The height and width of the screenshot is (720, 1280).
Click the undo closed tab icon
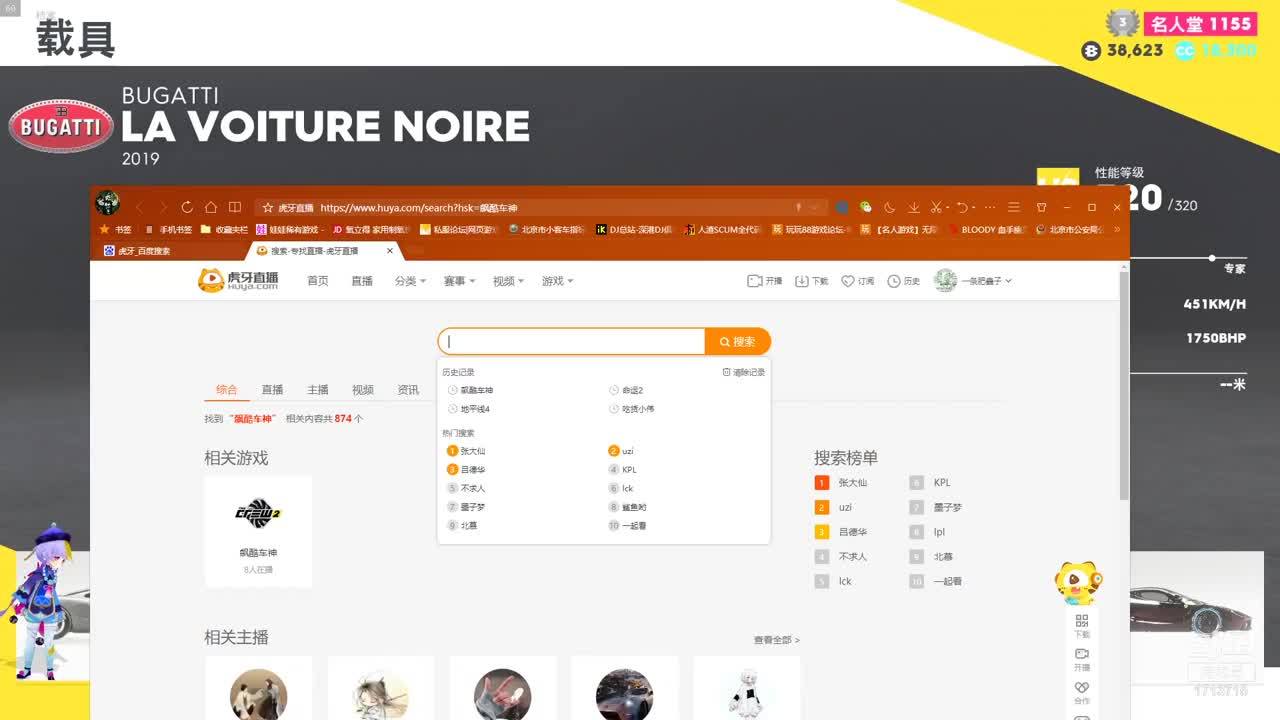962,207
